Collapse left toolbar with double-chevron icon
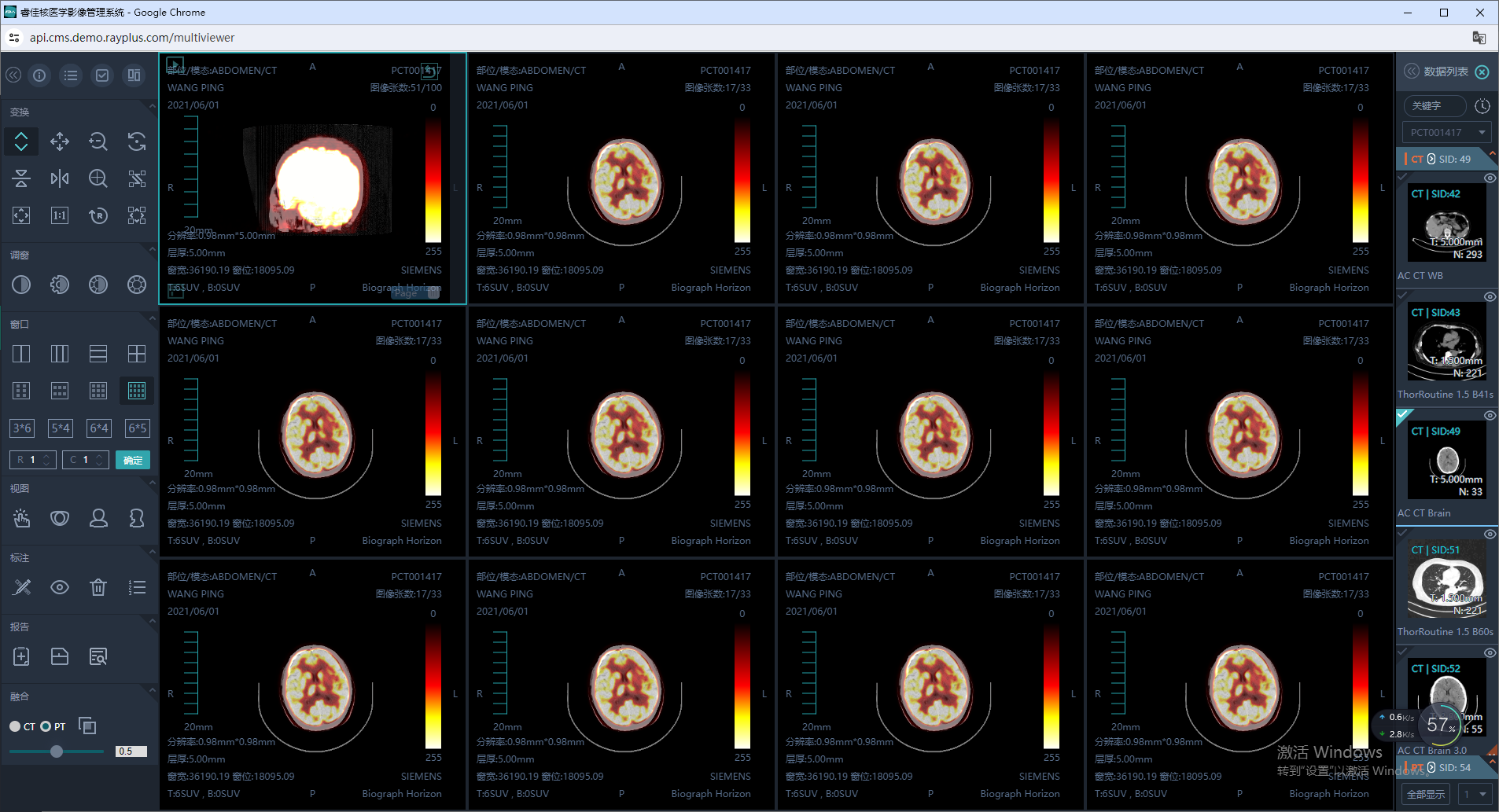Screen dimensions: 1499x812 click(13, 75)
